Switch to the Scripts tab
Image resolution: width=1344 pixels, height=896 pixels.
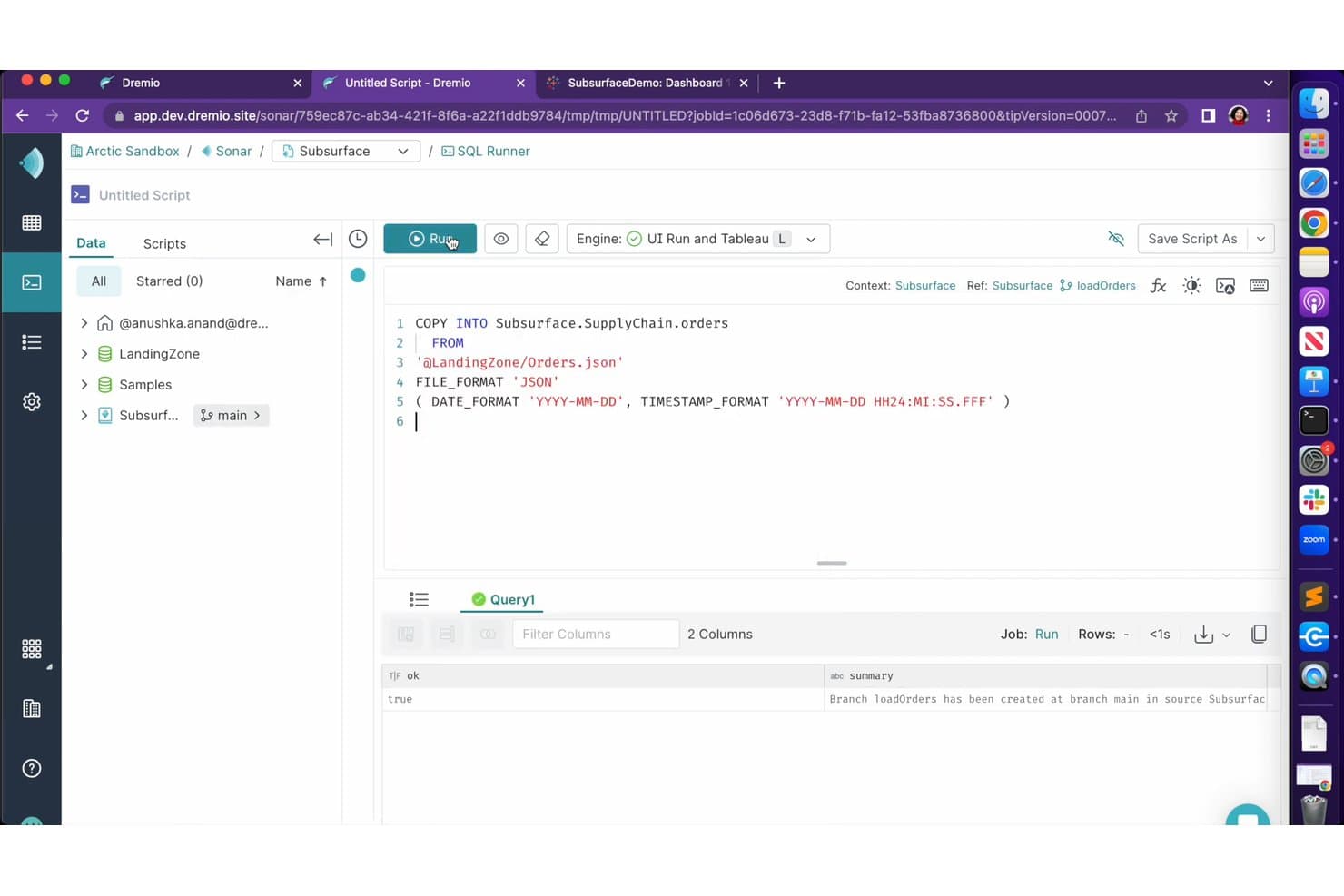pyautogui.click(x=164, y=243)
